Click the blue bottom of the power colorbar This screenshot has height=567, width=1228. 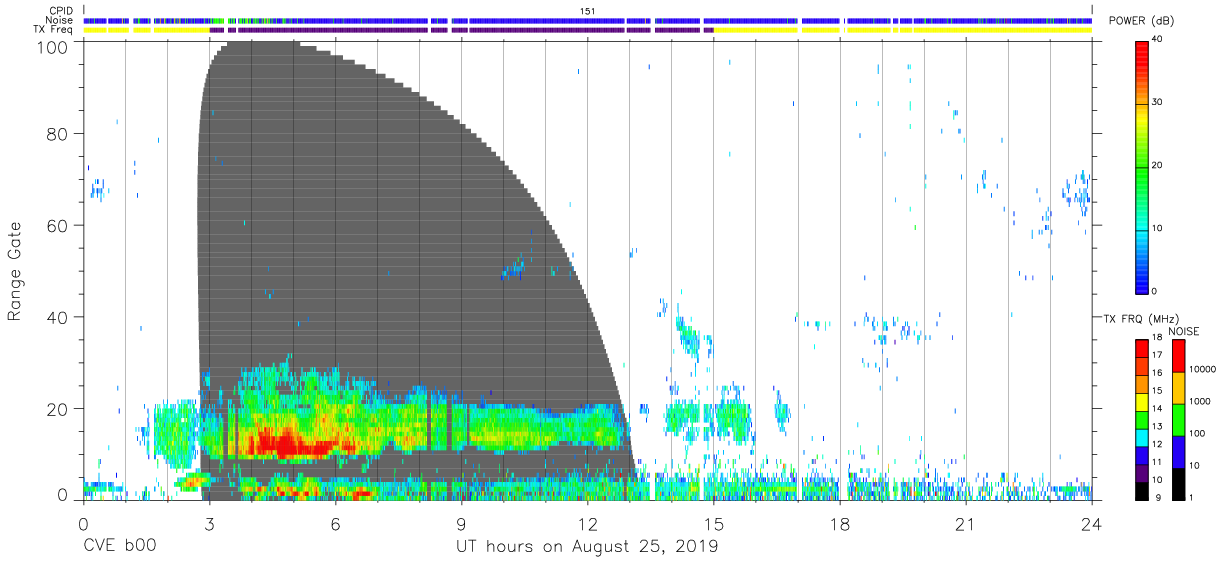[1140, 278]
